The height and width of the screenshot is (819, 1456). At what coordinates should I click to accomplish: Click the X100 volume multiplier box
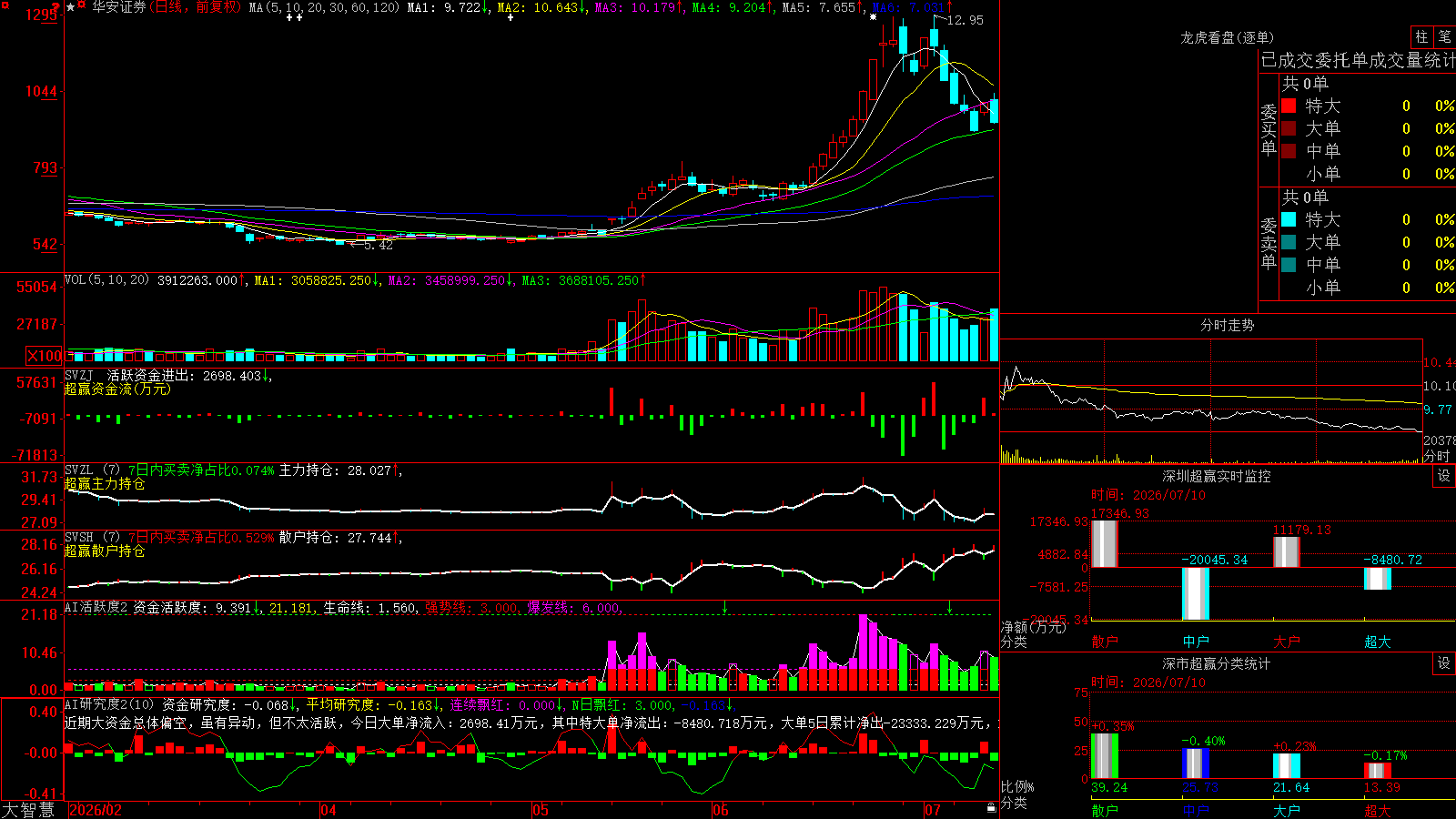(x=45, y=357)
